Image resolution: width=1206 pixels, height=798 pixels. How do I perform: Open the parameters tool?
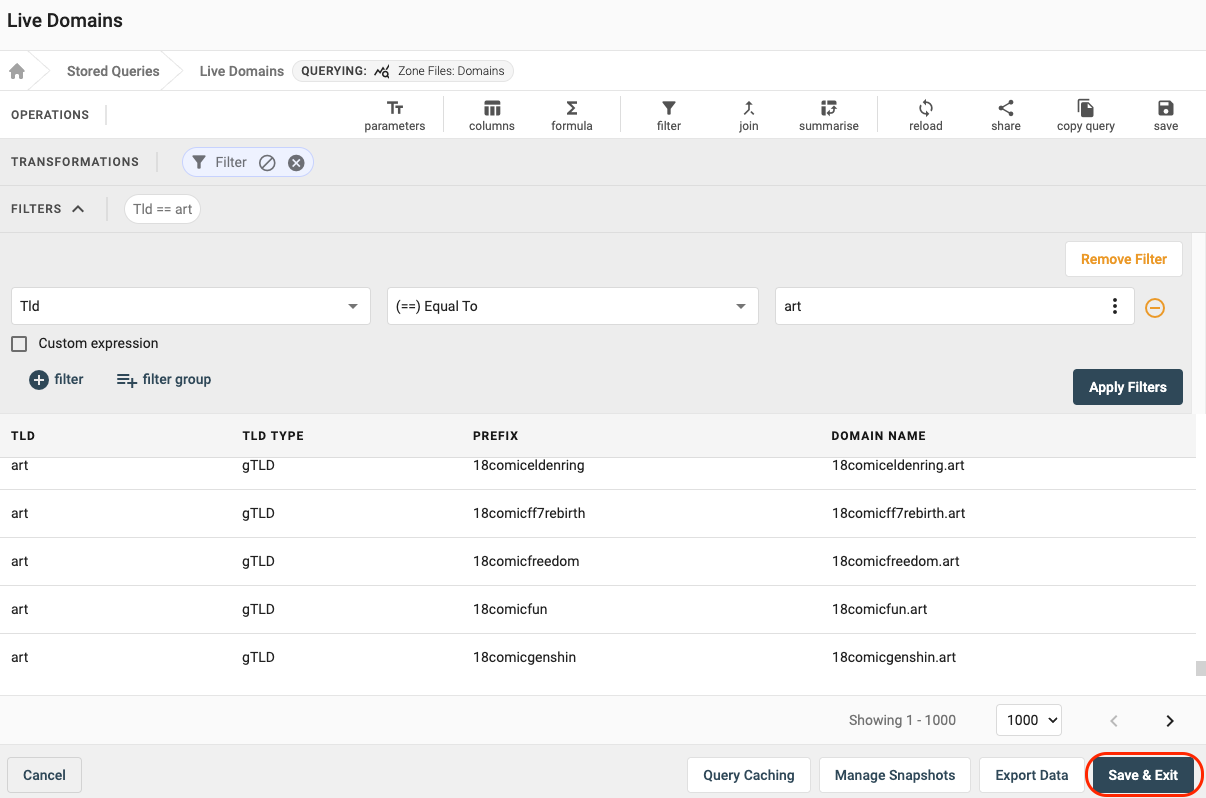394,115
